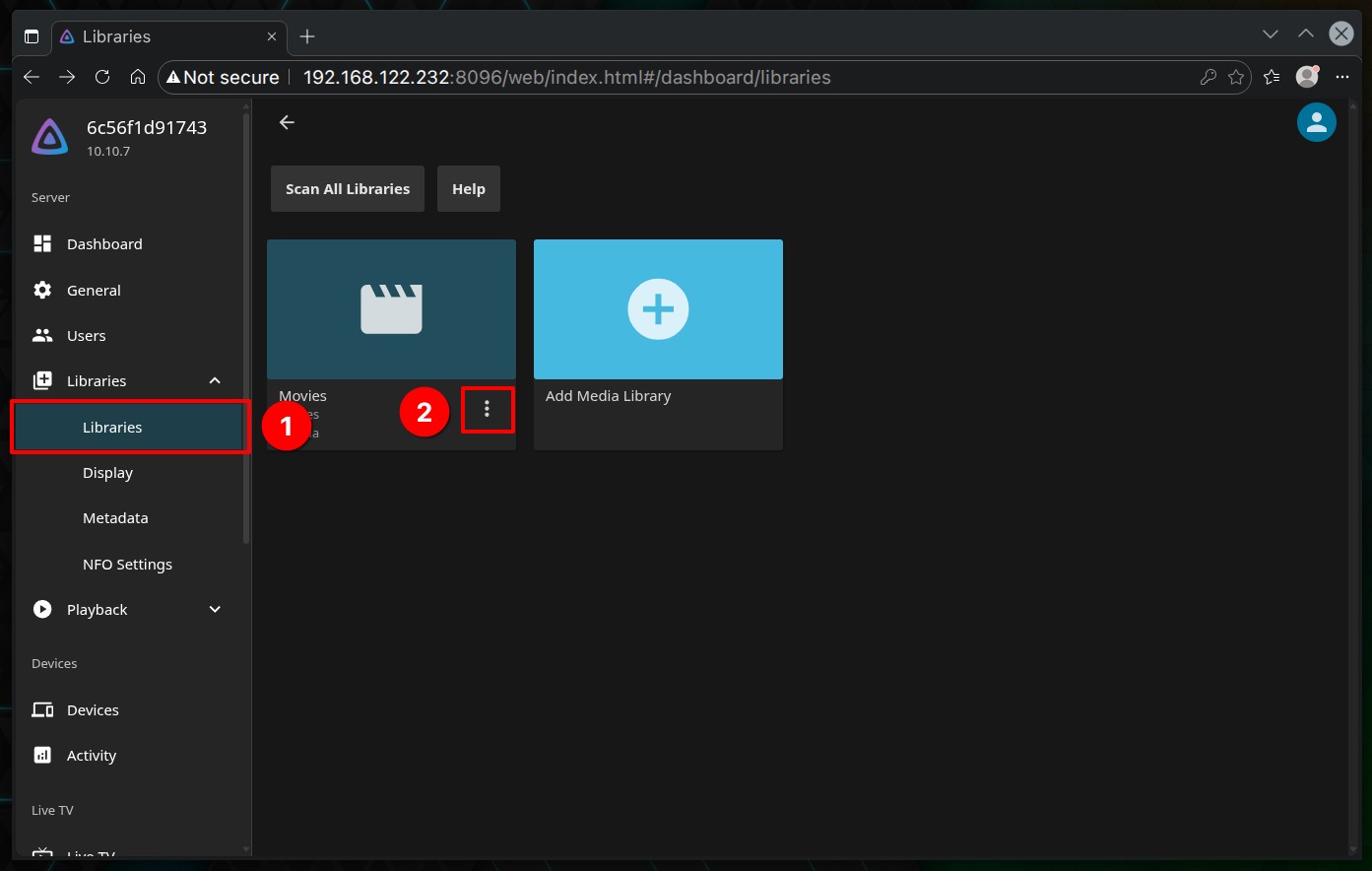Click the Help button
The image size is (1372, 871).
pos(468,189)
